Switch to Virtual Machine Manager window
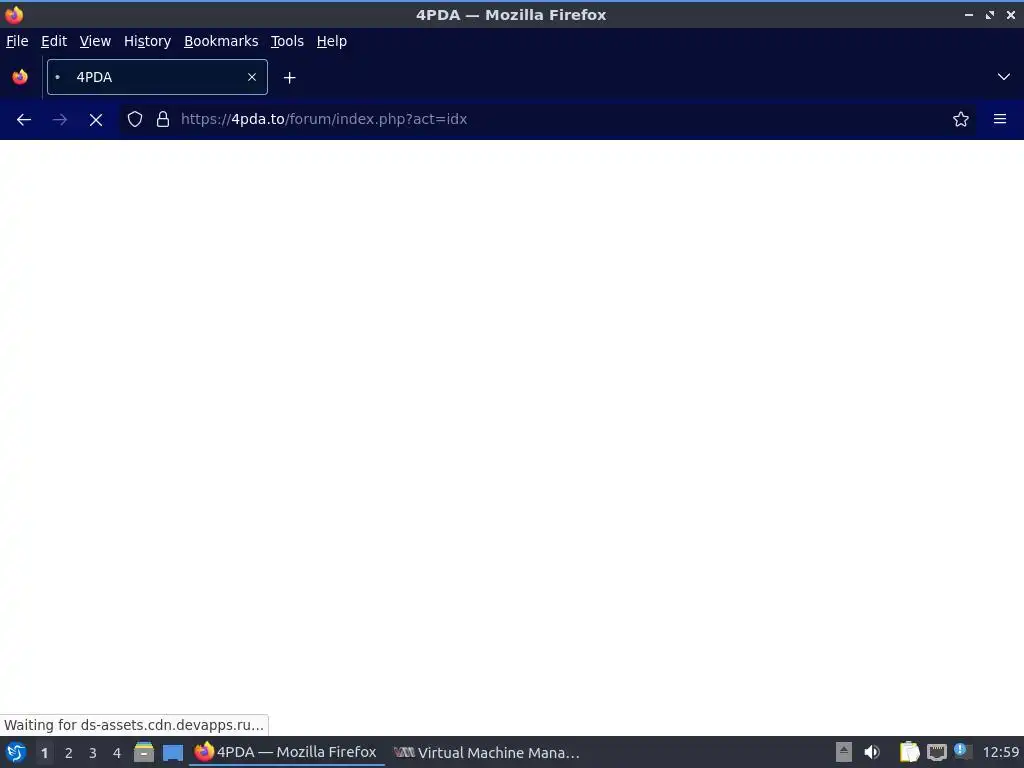 [487, 752]
